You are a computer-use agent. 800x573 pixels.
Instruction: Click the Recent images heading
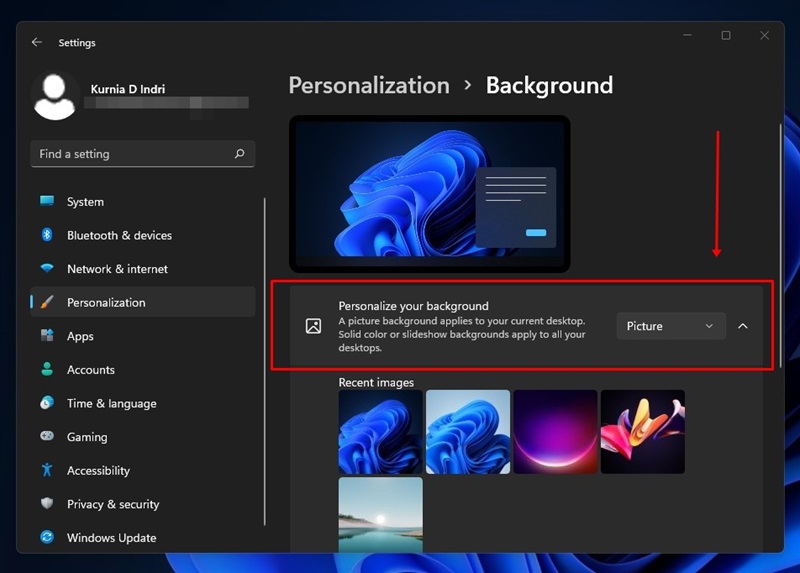pyautogui.click(x=376, y=382)
